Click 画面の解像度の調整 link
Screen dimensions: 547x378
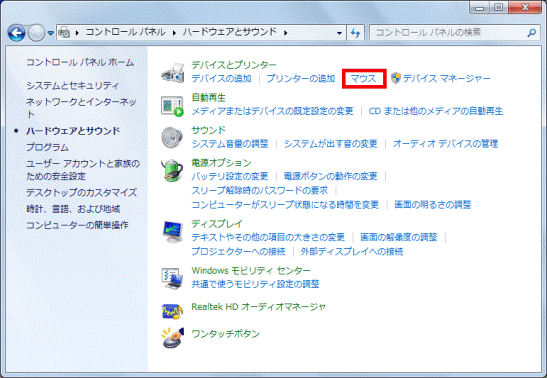(x=399, y=237)
